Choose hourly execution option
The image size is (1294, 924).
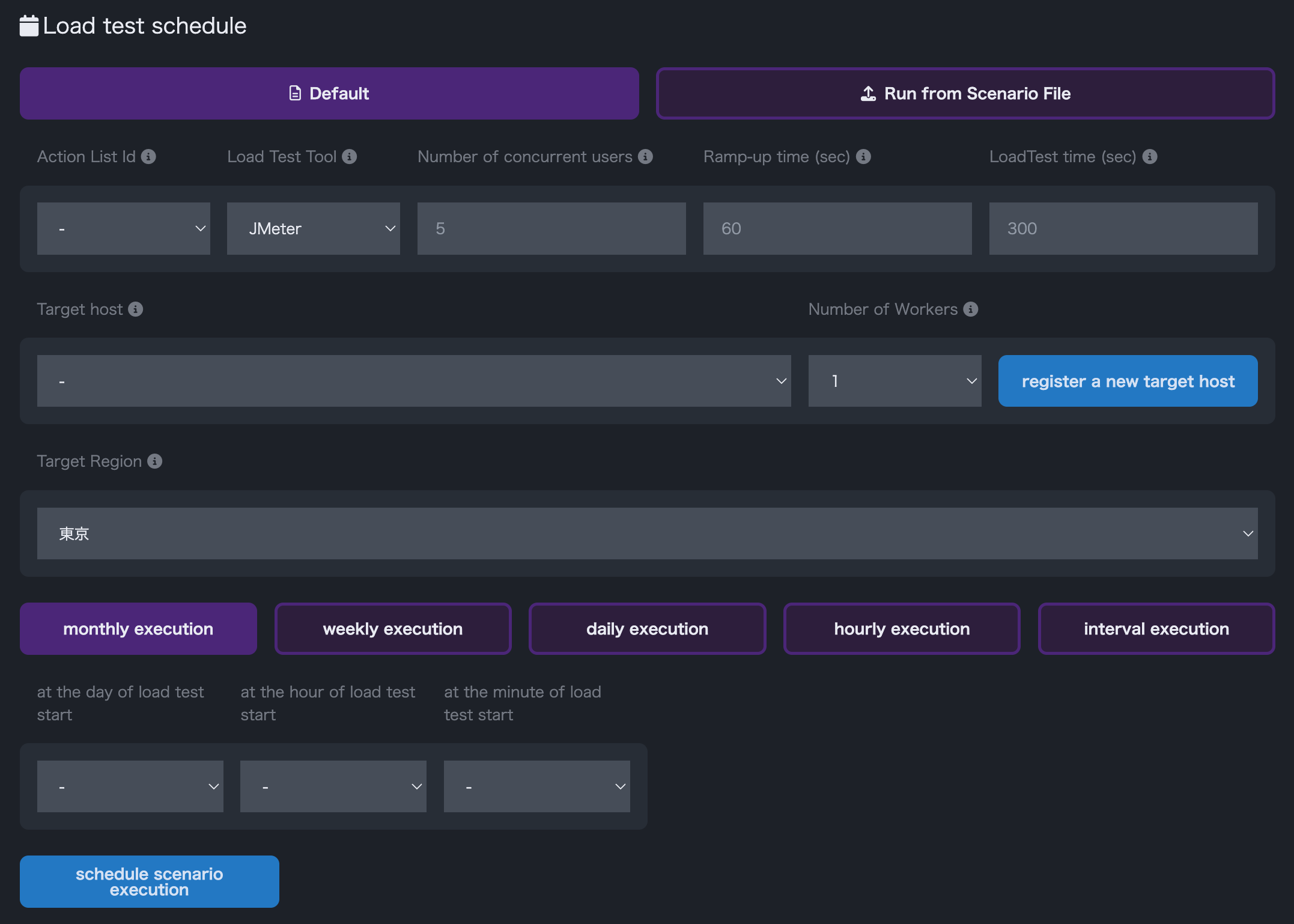[x=902, y=629]
